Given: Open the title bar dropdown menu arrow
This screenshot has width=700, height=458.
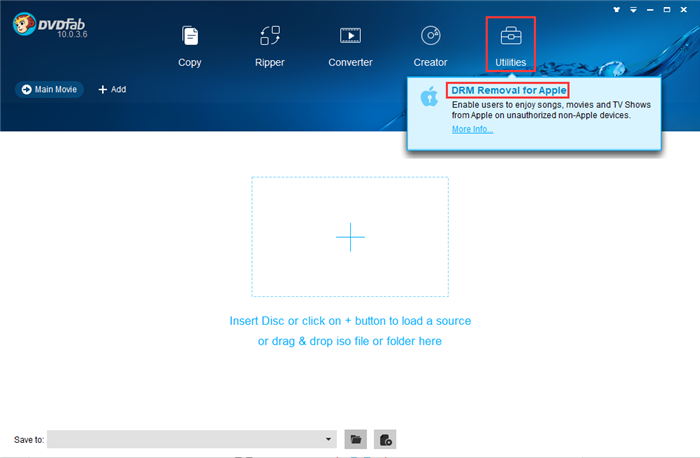Looking at the screenshot, I should tap(633, 9).
